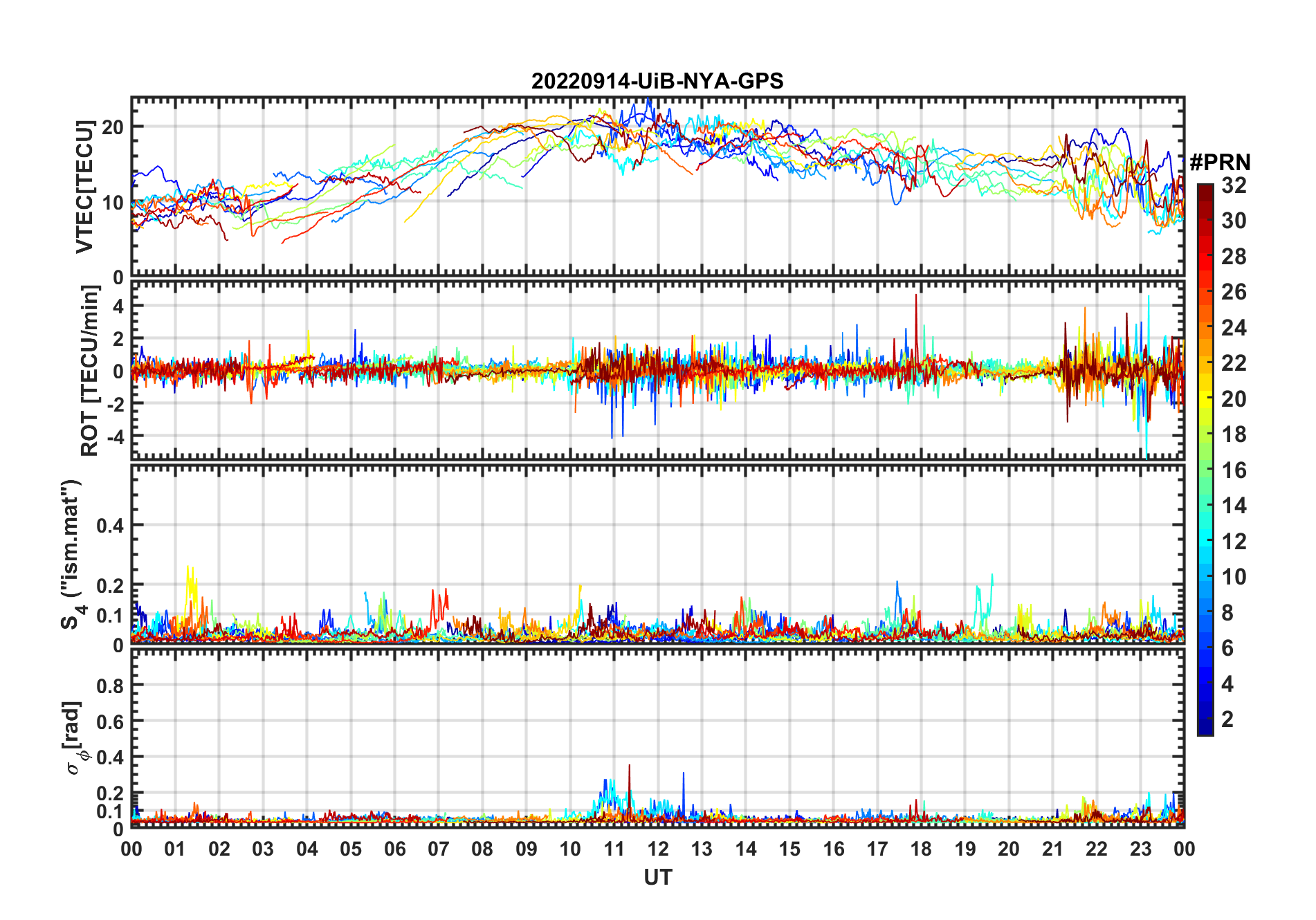Click x-axis hour tick 17
The height and width of the screenshot is (920, 1316).
[877, 849]
